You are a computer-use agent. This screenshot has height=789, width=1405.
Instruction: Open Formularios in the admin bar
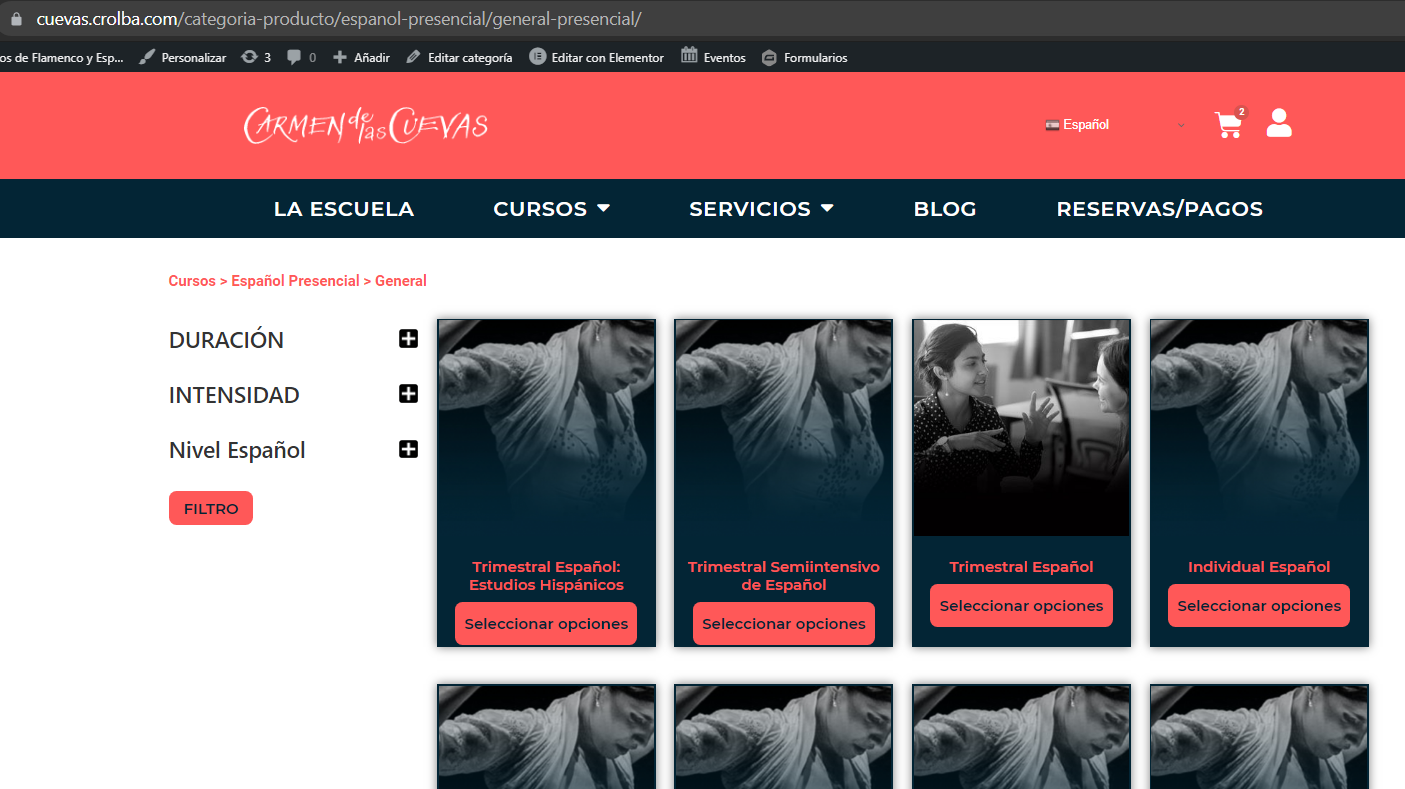(x=804, y=58)
